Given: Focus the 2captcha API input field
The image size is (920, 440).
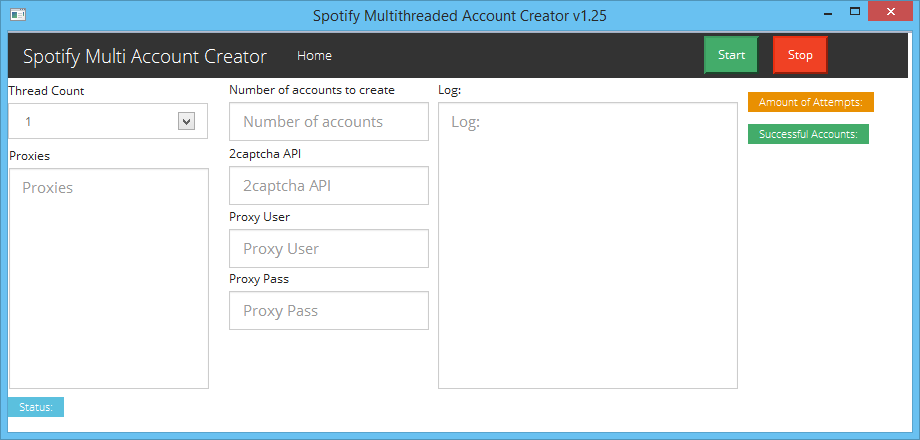Looking at the screenshot, I should click(x=329, y=185).
